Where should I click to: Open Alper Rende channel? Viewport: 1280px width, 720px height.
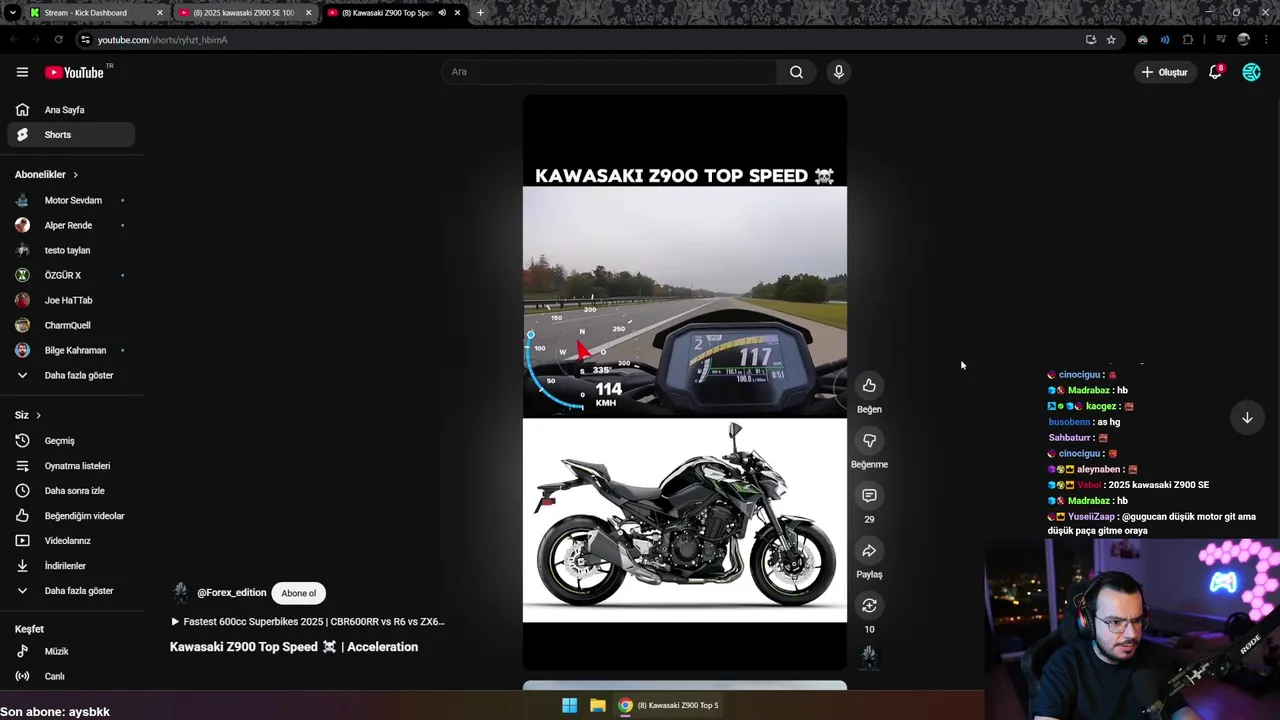[x=71, y=225]
